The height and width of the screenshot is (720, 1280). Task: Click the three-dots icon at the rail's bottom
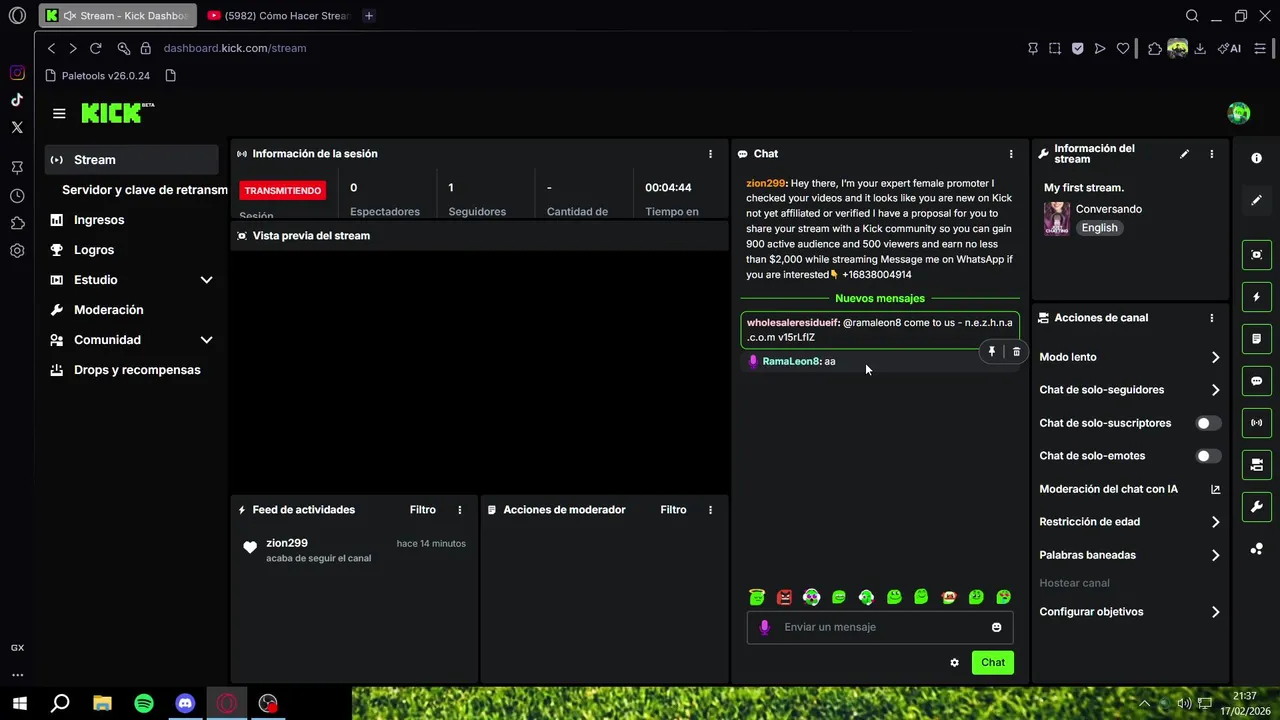coord(1257,549)
